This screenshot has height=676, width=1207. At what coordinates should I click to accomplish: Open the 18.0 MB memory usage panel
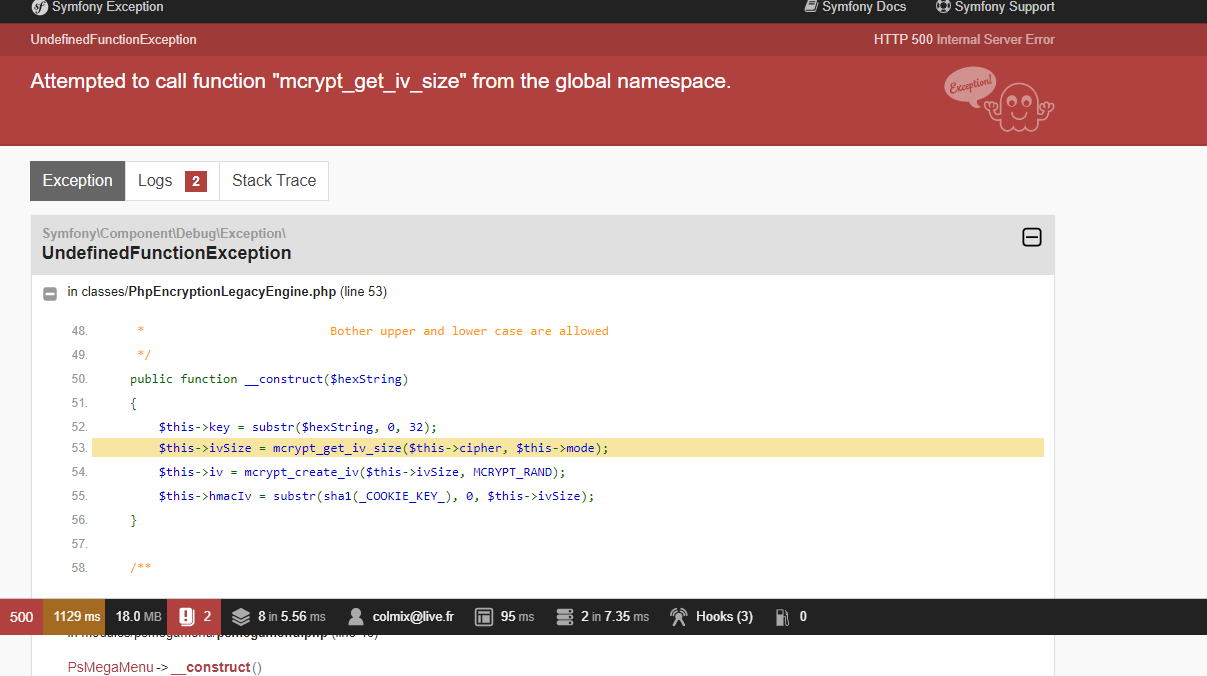pos(138,617)
